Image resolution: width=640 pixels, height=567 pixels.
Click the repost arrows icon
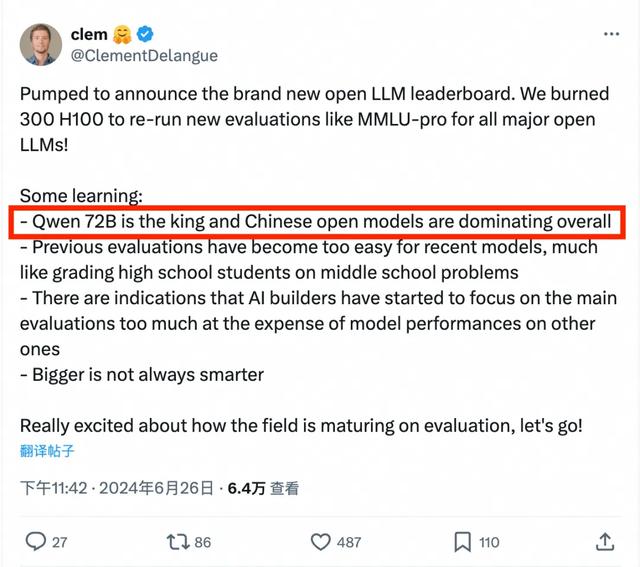click(x=178, y=542)
